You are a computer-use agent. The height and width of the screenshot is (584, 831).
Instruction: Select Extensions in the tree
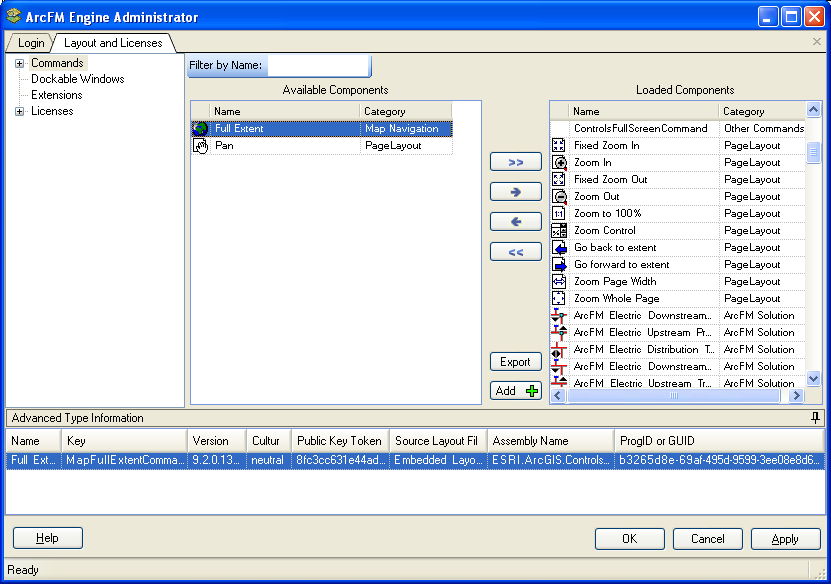click(57, 95)
